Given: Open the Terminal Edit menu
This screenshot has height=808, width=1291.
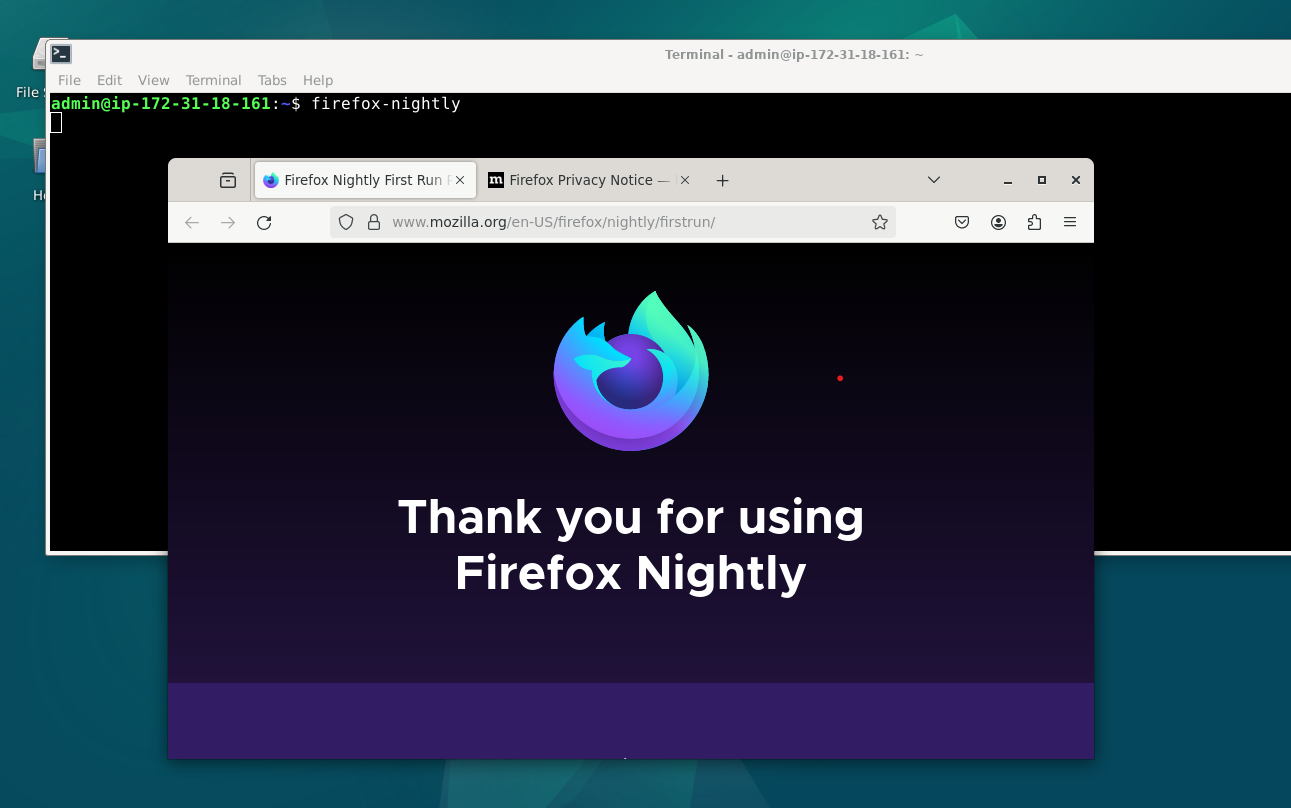Looking at the screenshot, I should tap(109, 80).
